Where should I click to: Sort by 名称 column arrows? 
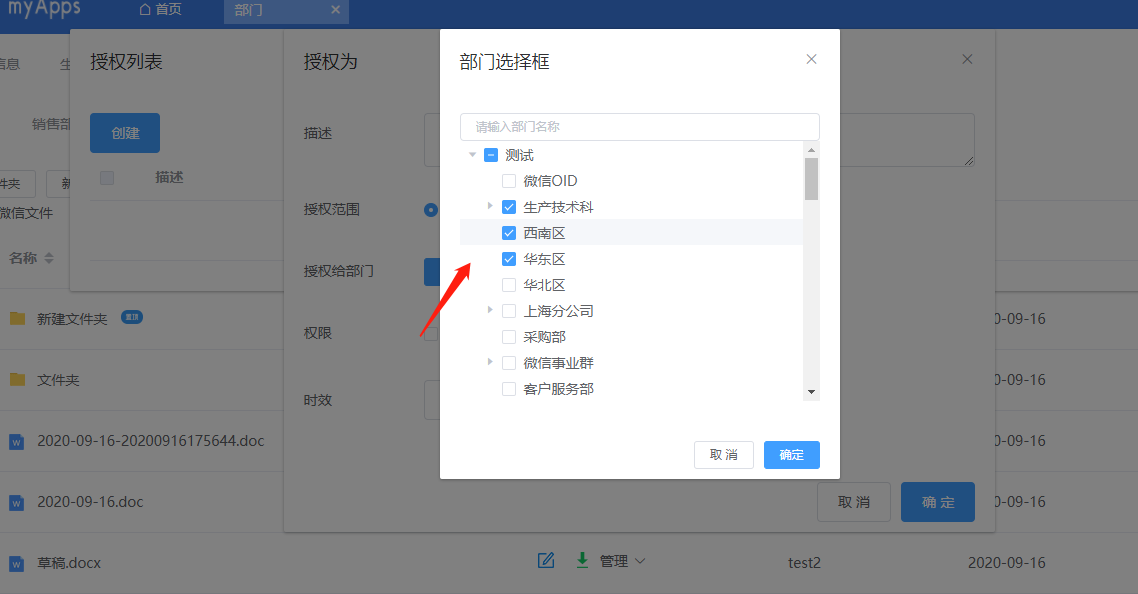[49, 258]
